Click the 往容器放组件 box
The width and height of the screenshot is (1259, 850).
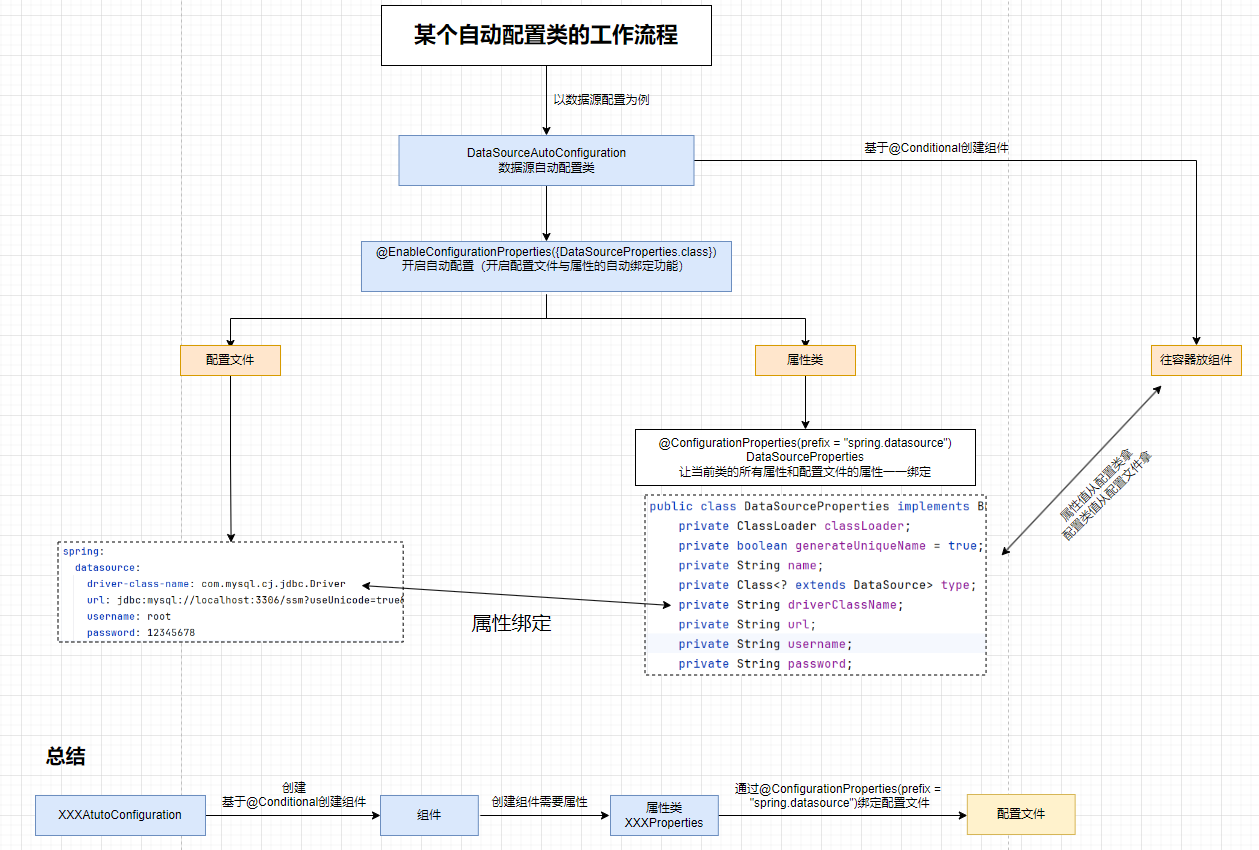[1196, 360]
